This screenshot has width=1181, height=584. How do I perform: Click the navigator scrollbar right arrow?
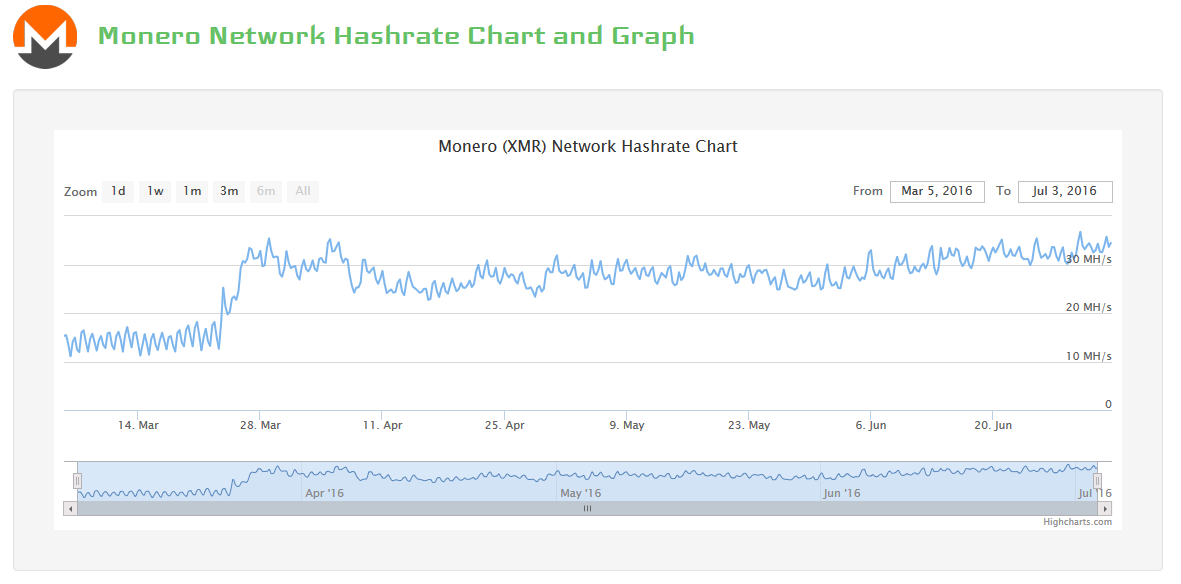coord(1106,509)
